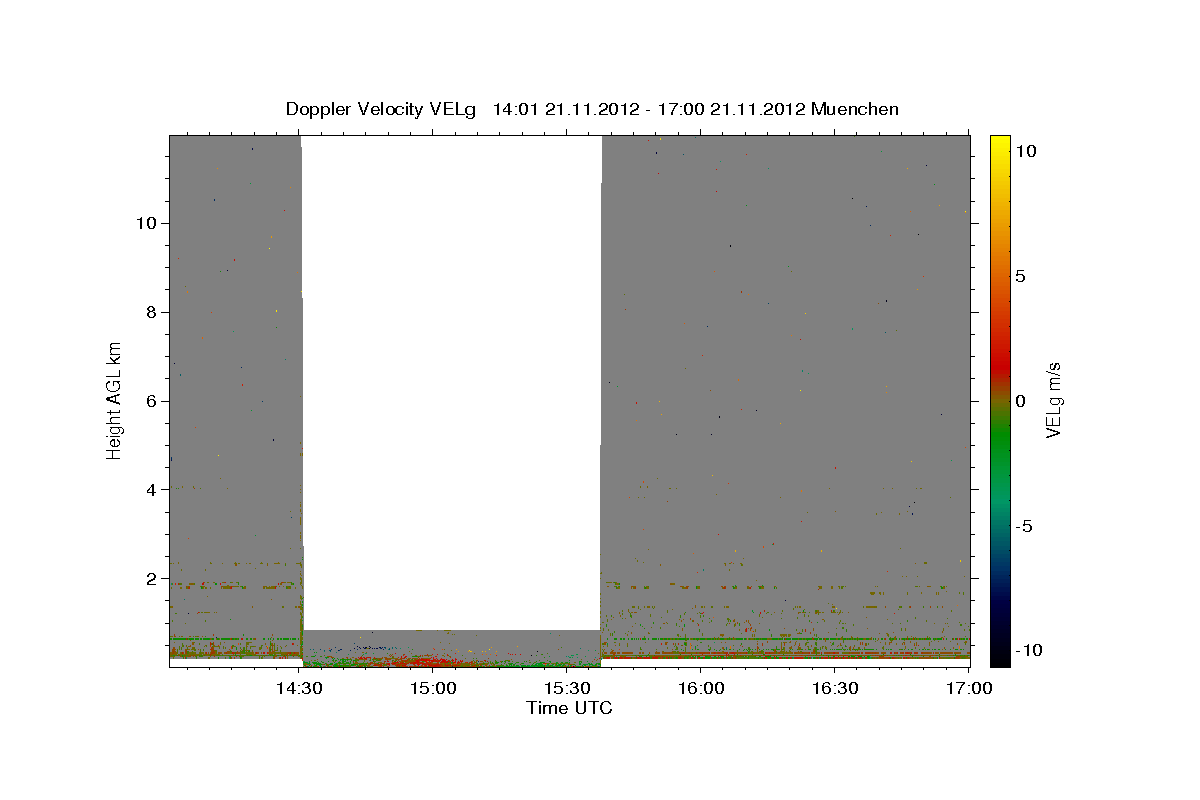Image resolution: width=1200 pixels, height=800 pixels.
Task: Click the '17:00' time axis label
Action: pos(969,688)
